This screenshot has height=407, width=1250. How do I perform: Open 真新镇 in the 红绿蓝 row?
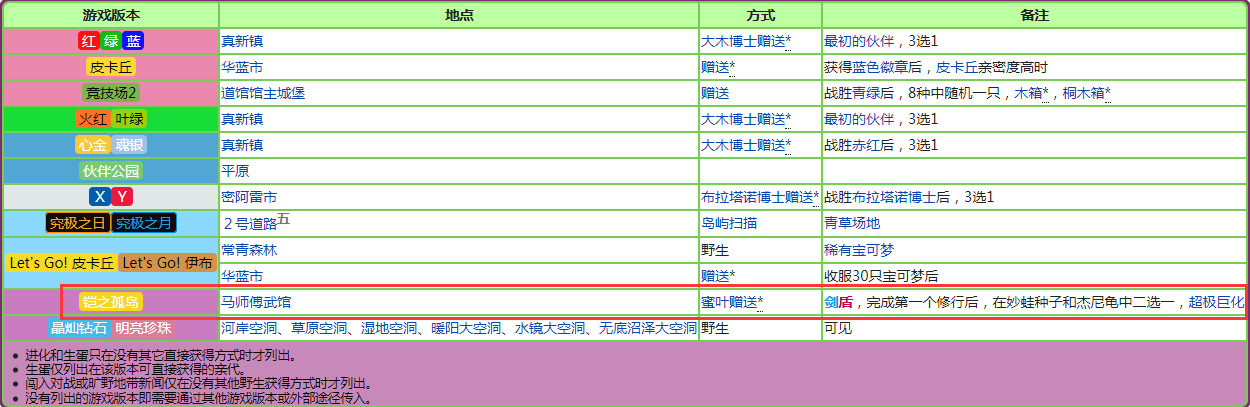coord(242,41)
